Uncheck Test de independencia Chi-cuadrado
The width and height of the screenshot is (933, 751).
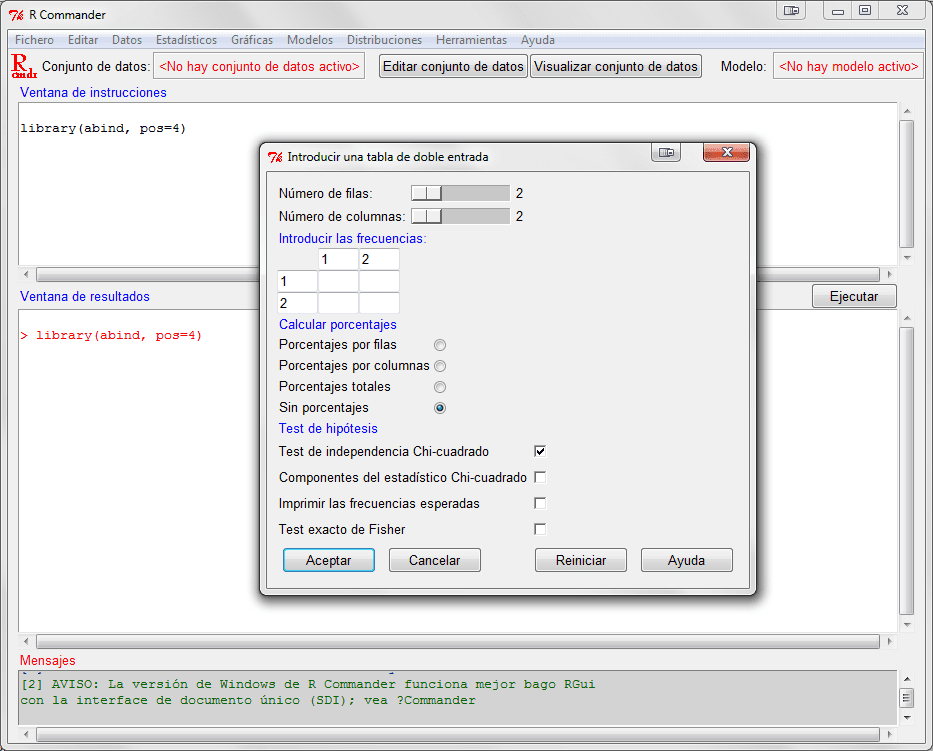(x=540, y=451)
